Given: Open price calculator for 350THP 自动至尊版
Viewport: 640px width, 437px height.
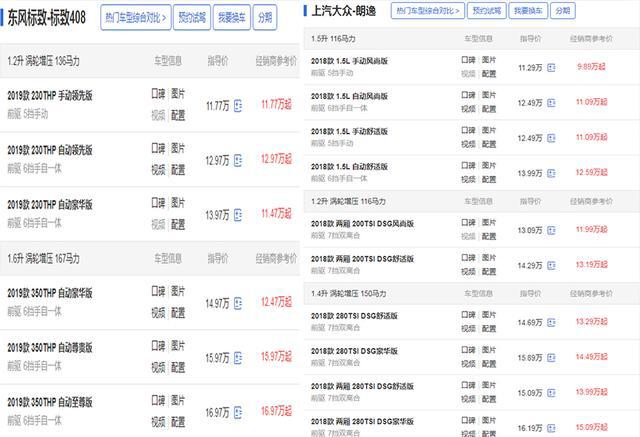Looking at the screenshot, I should [x=238, y=412].
